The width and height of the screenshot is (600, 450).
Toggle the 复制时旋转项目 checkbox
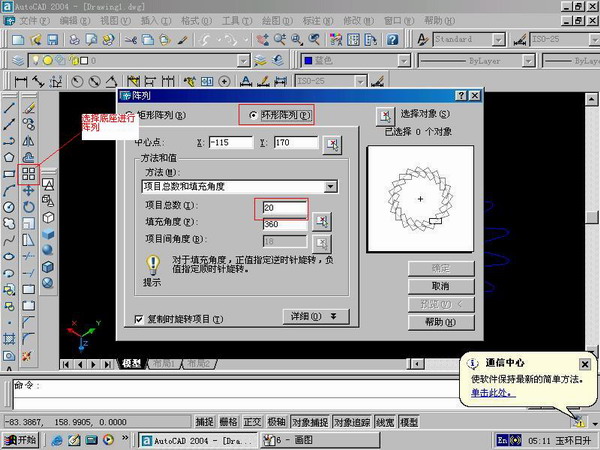(x=140, y=319)
